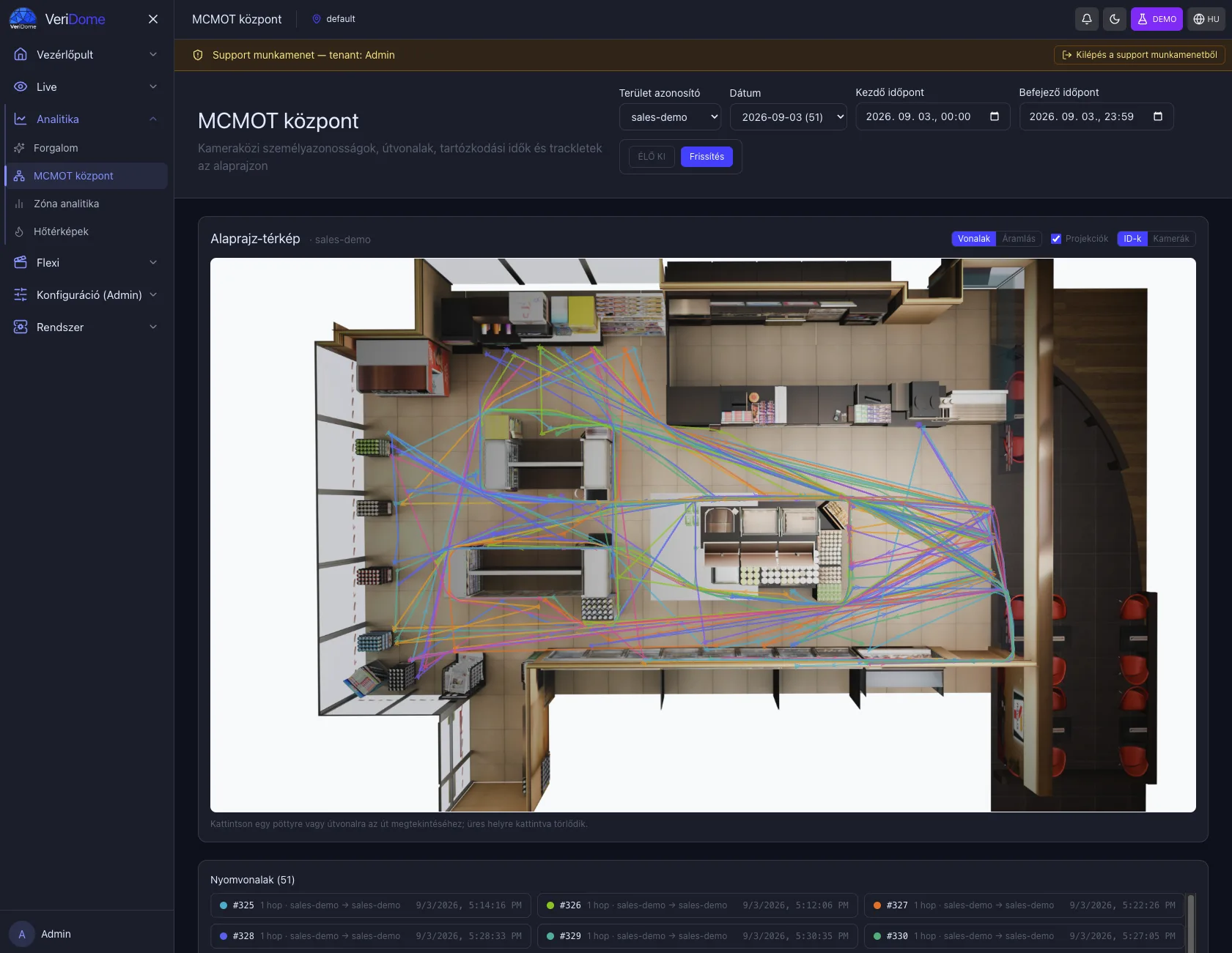1232x953 pixels.
Task: Open the Dátum 2026-09-03 dropdown
Action: pos(789,117)
